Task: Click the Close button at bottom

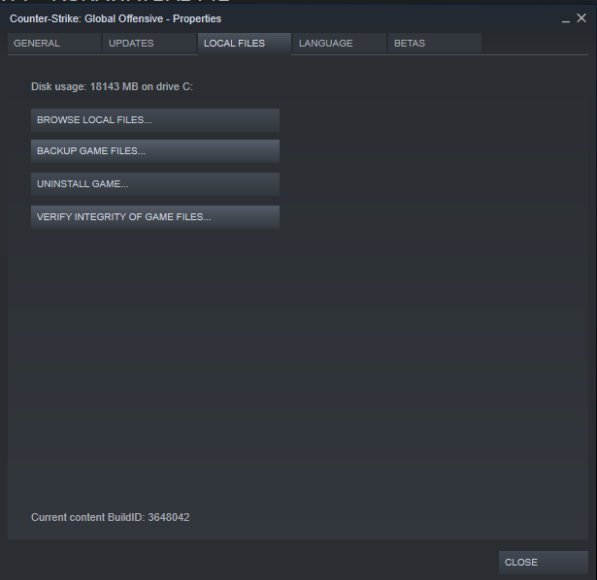Action: click(543, 562)
